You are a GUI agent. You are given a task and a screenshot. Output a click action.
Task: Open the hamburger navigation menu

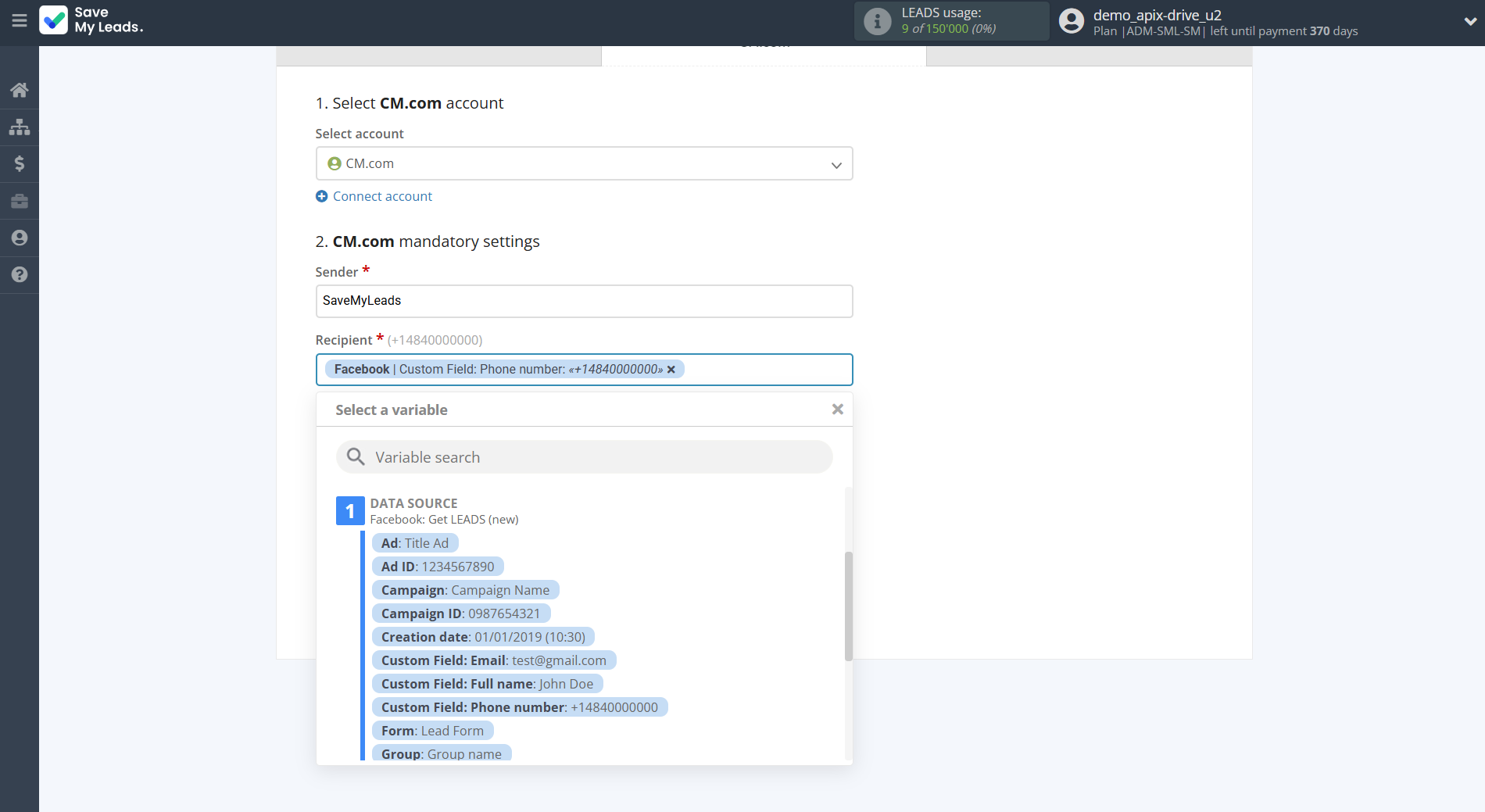(20, 21)
